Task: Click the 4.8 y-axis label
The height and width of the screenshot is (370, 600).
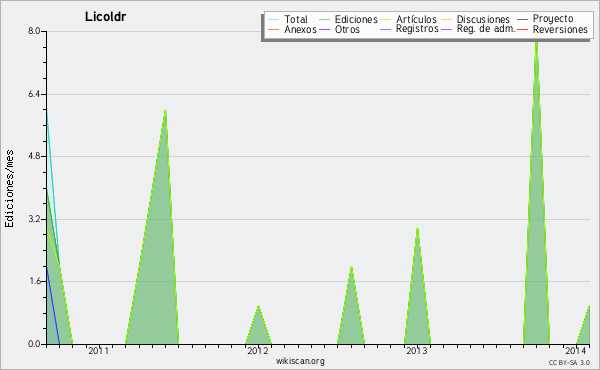Action: click(34, 156)
